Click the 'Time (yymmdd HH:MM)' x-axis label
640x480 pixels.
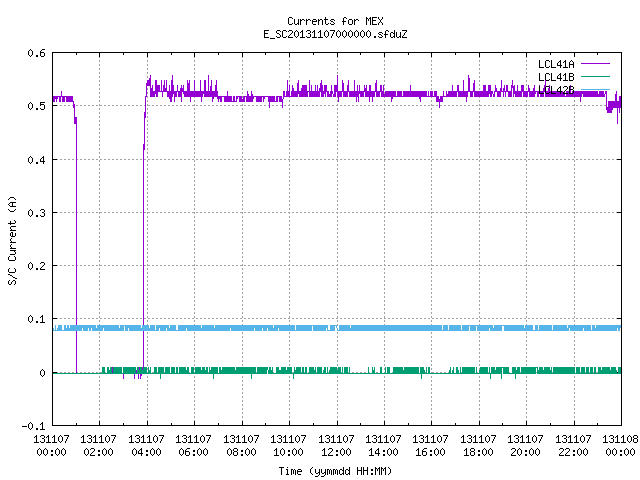[x=335, y=471]
